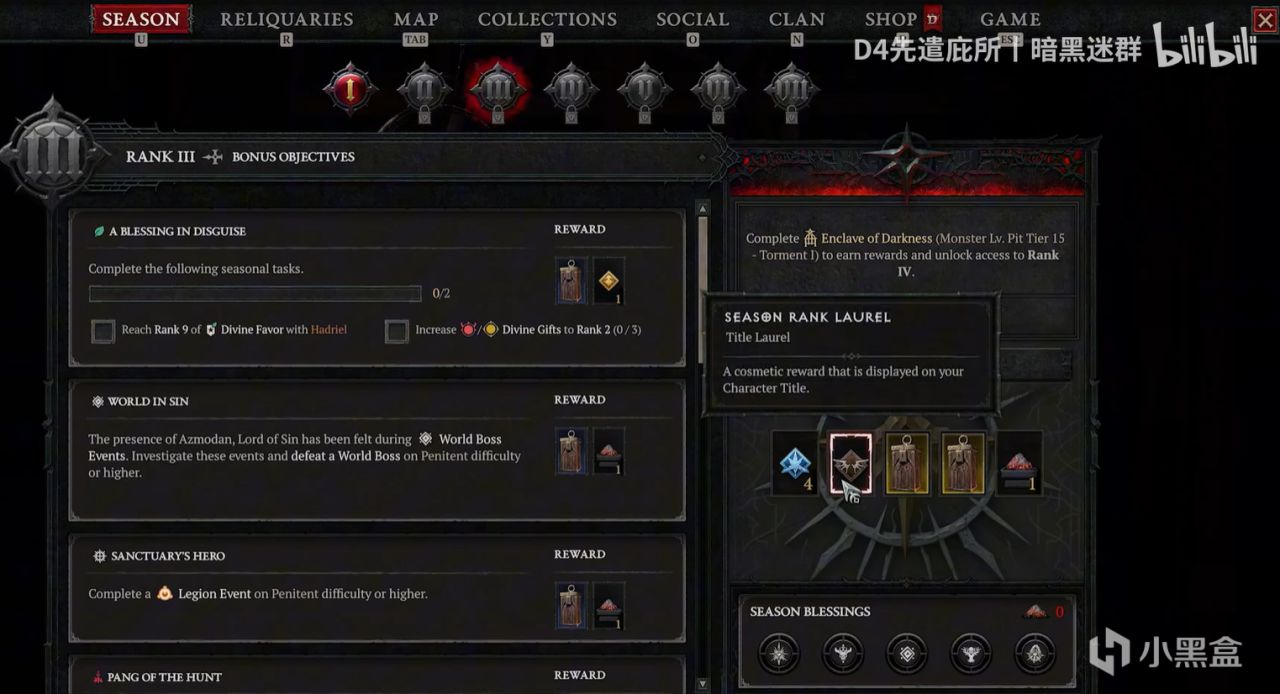Open the Reliquaries tab
This screenshot has height=694, width=1280.
click(x=287, y=19)
